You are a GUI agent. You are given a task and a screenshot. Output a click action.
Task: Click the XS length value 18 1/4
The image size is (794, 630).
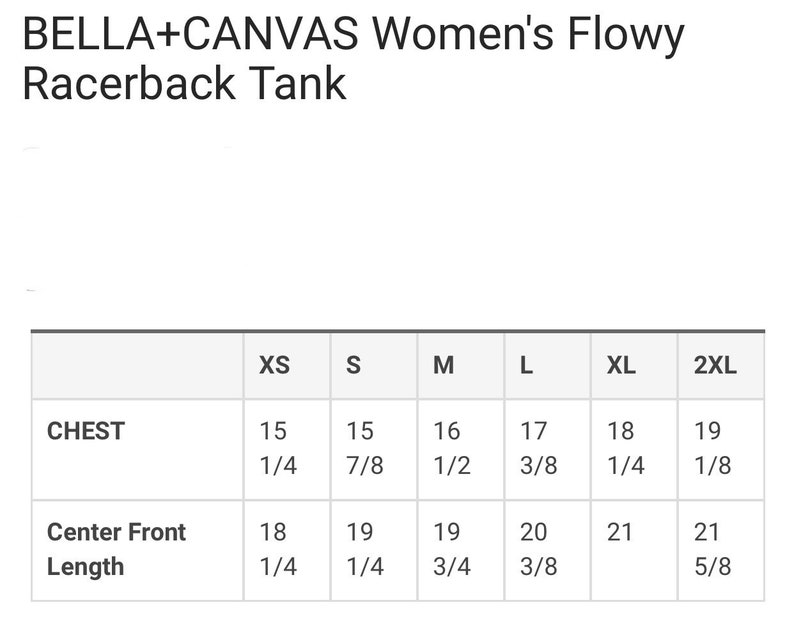(x=278, y=549)
